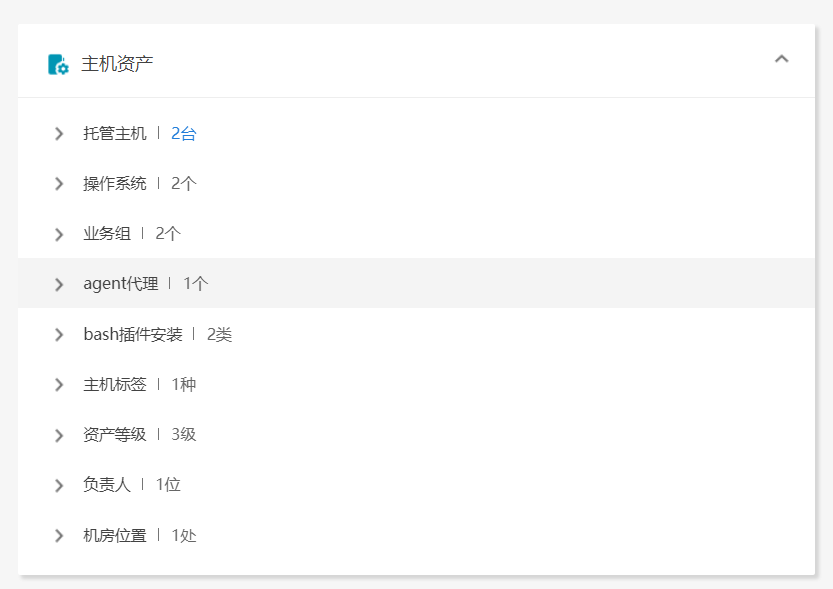Expand the 操作系统 row chevron
833x589 pixels.
tap(59, 184)
